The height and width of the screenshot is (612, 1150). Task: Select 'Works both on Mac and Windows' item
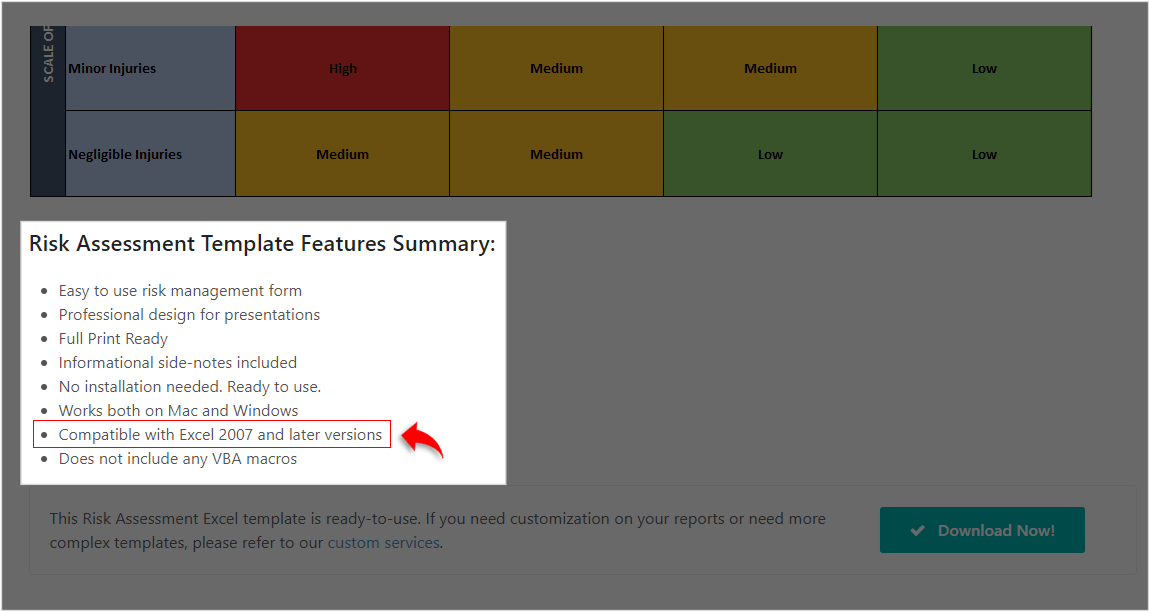pos(179,411)
